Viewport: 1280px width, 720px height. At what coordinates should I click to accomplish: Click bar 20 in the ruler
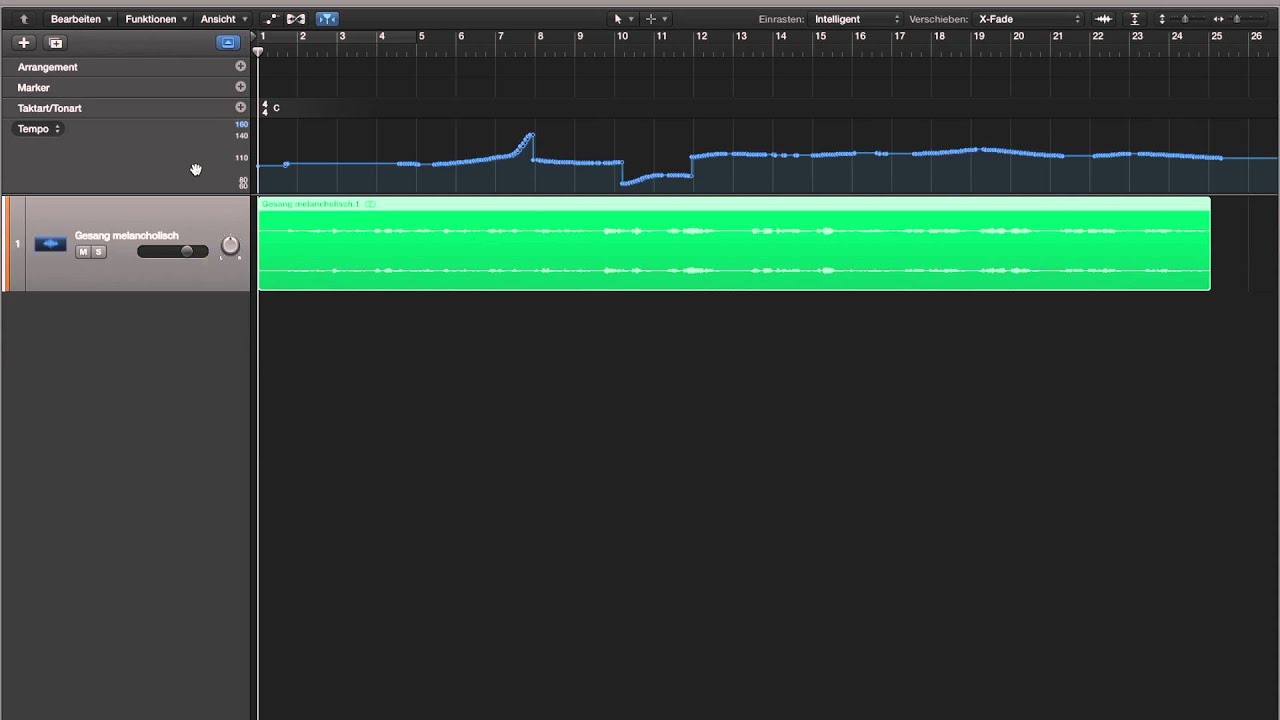tap(1018, 37)
